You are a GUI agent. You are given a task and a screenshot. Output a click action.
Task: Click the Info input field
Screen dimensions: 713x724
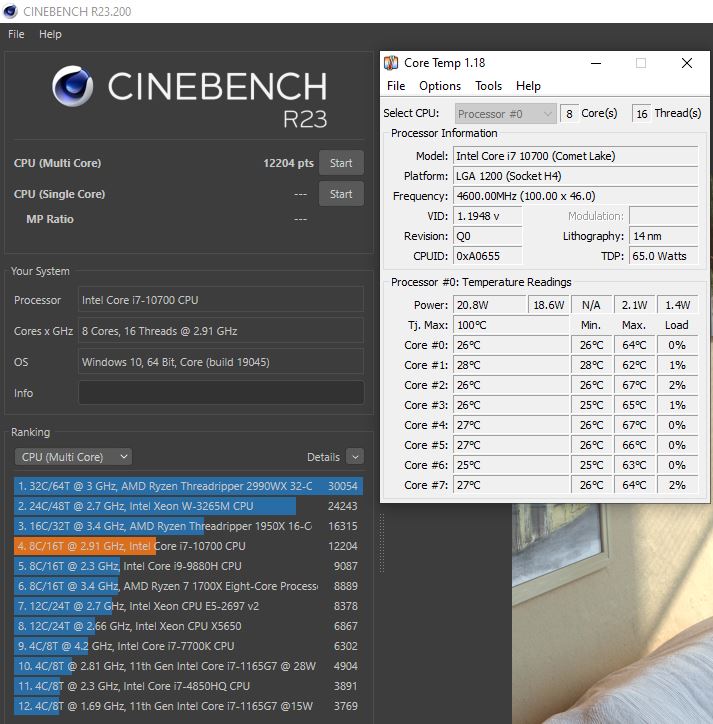pos(221,392)
